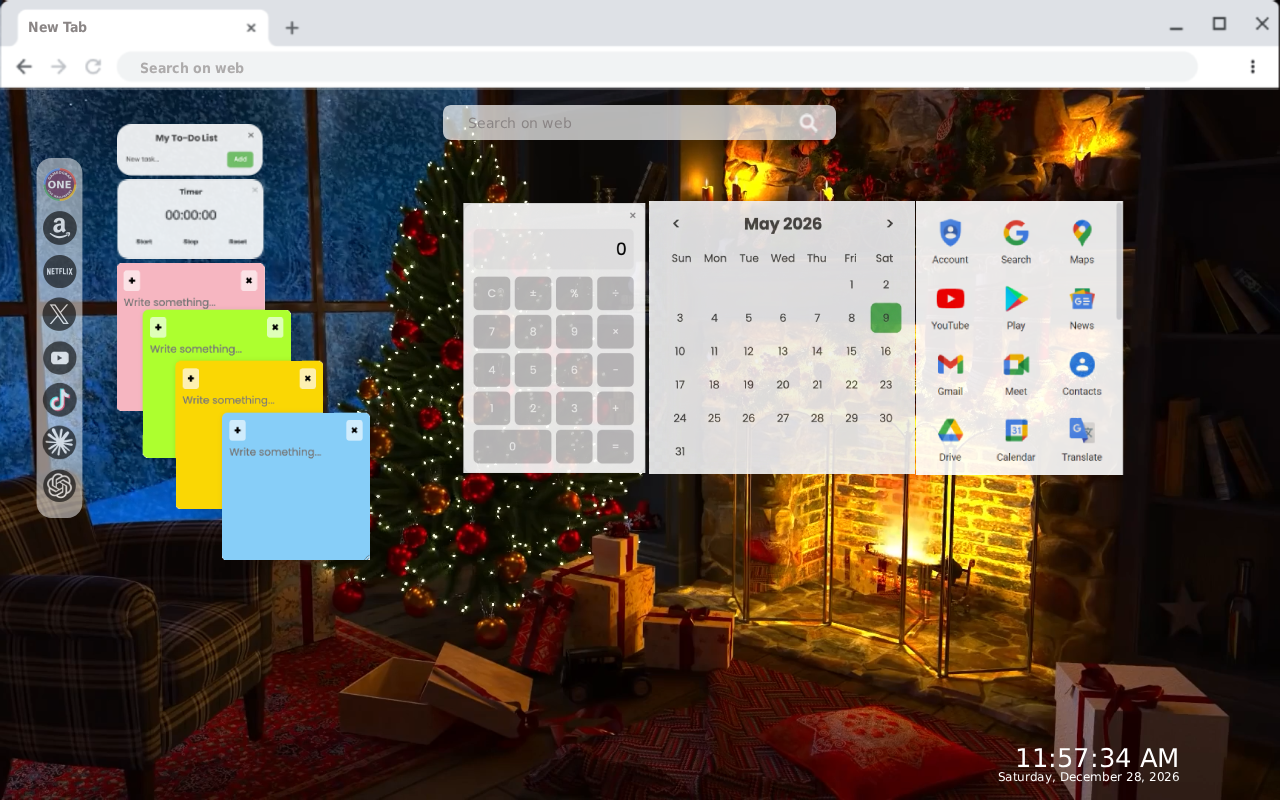Select May 9 on the calendar
The image size is (1280, 800).
(886, 318)
